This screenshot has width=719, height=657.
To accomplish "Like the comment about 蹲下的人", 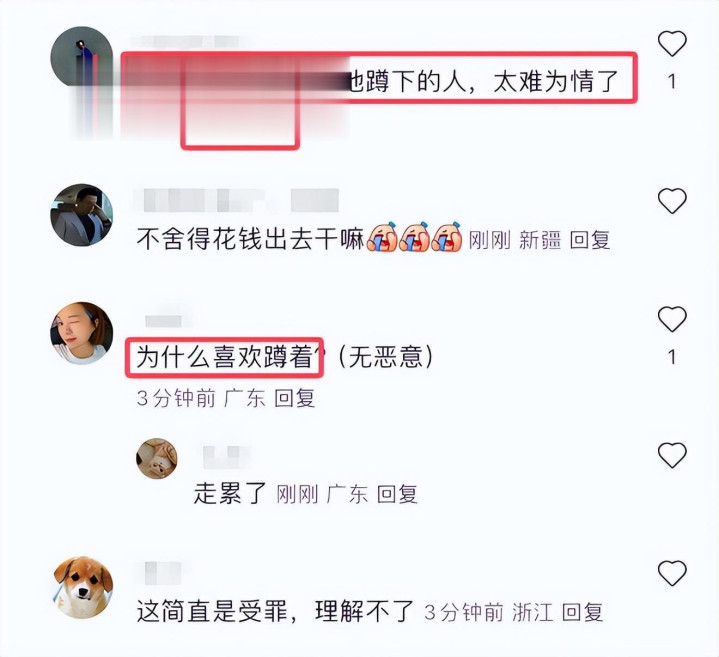I will 672,44.
